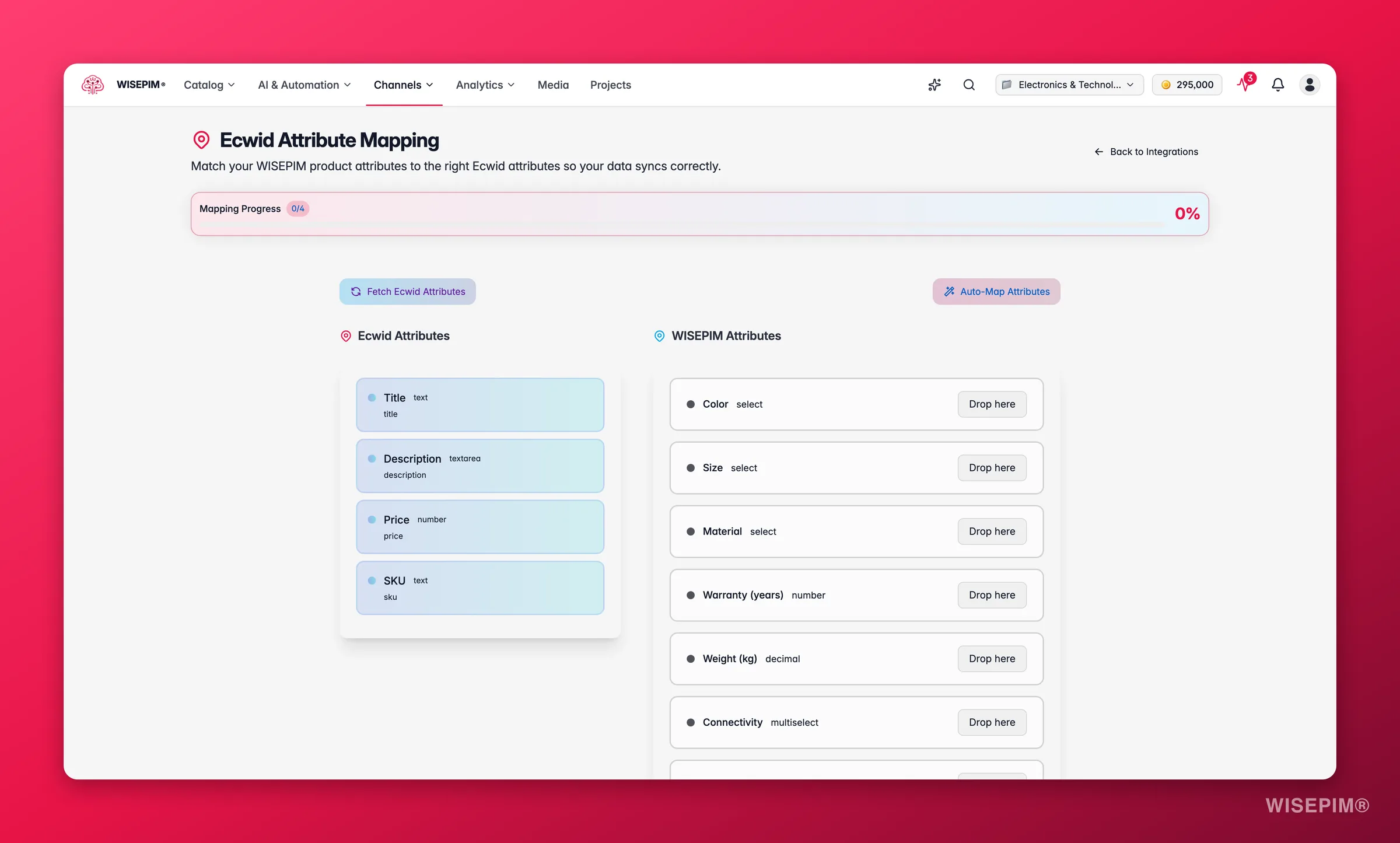Open the Electronics & Technol... workspace dropdown
Image resolution: width=1400 pixels, height=843 pixels.
tap(1069, 85)
